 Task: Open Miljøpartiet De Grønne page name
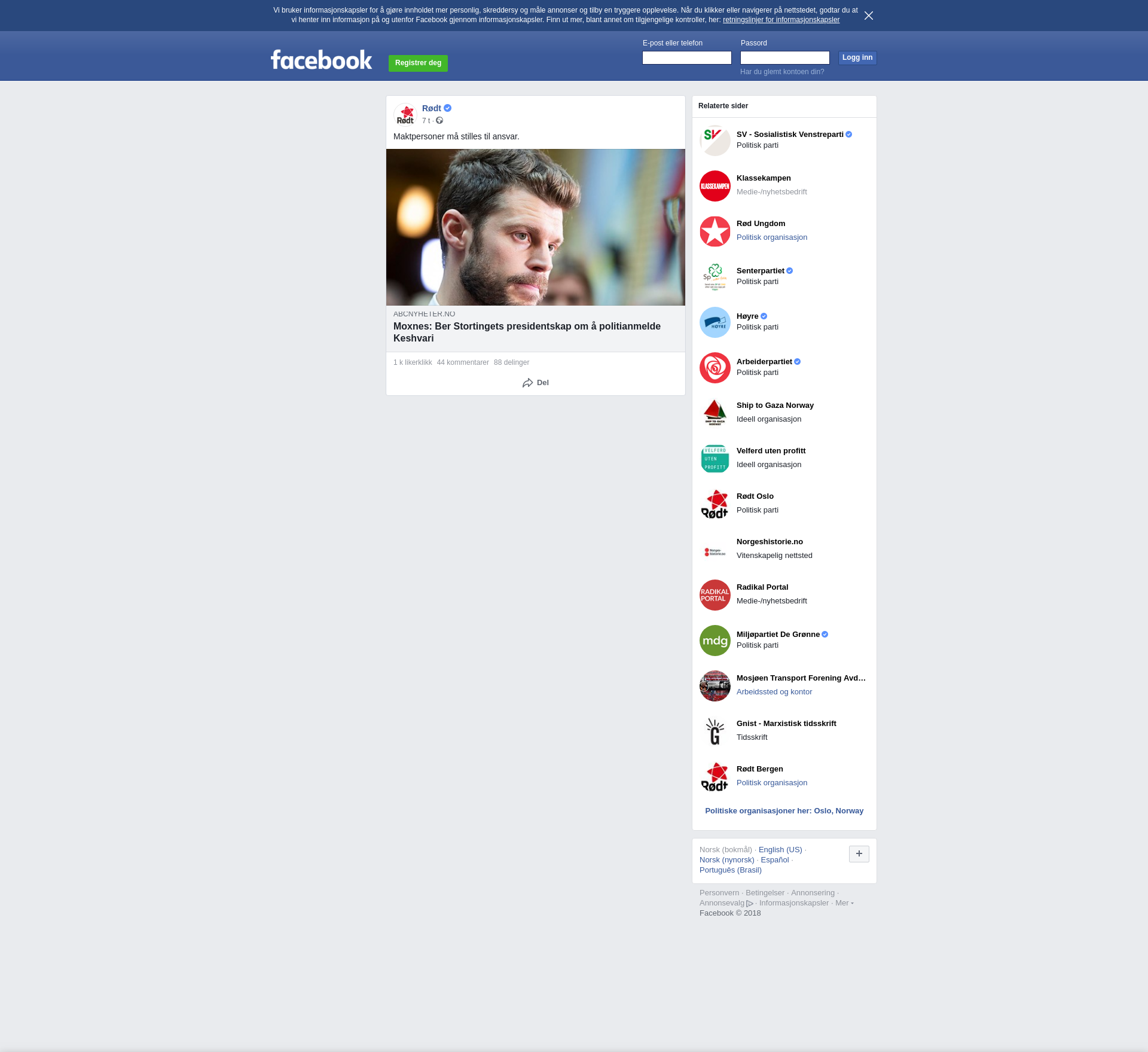tap(778, 635)
